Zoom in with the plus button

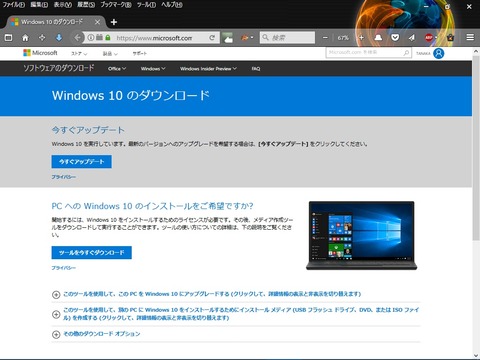[361, 38]
